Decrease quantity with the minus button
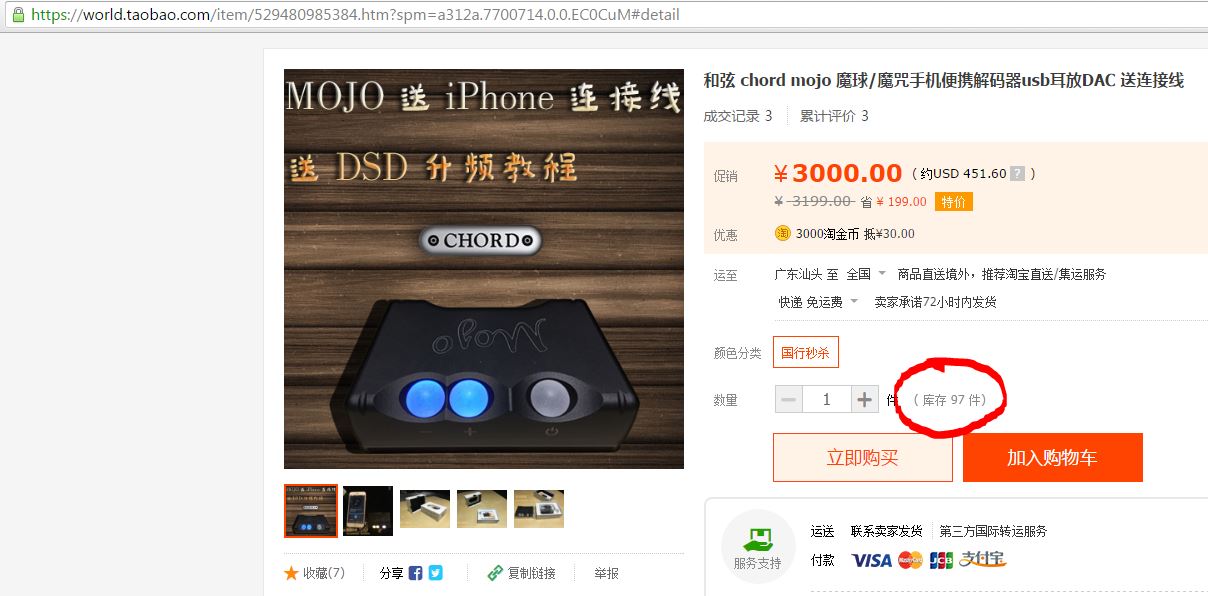The width and height of the screenshot is (1208, 596). pos(789,400)
